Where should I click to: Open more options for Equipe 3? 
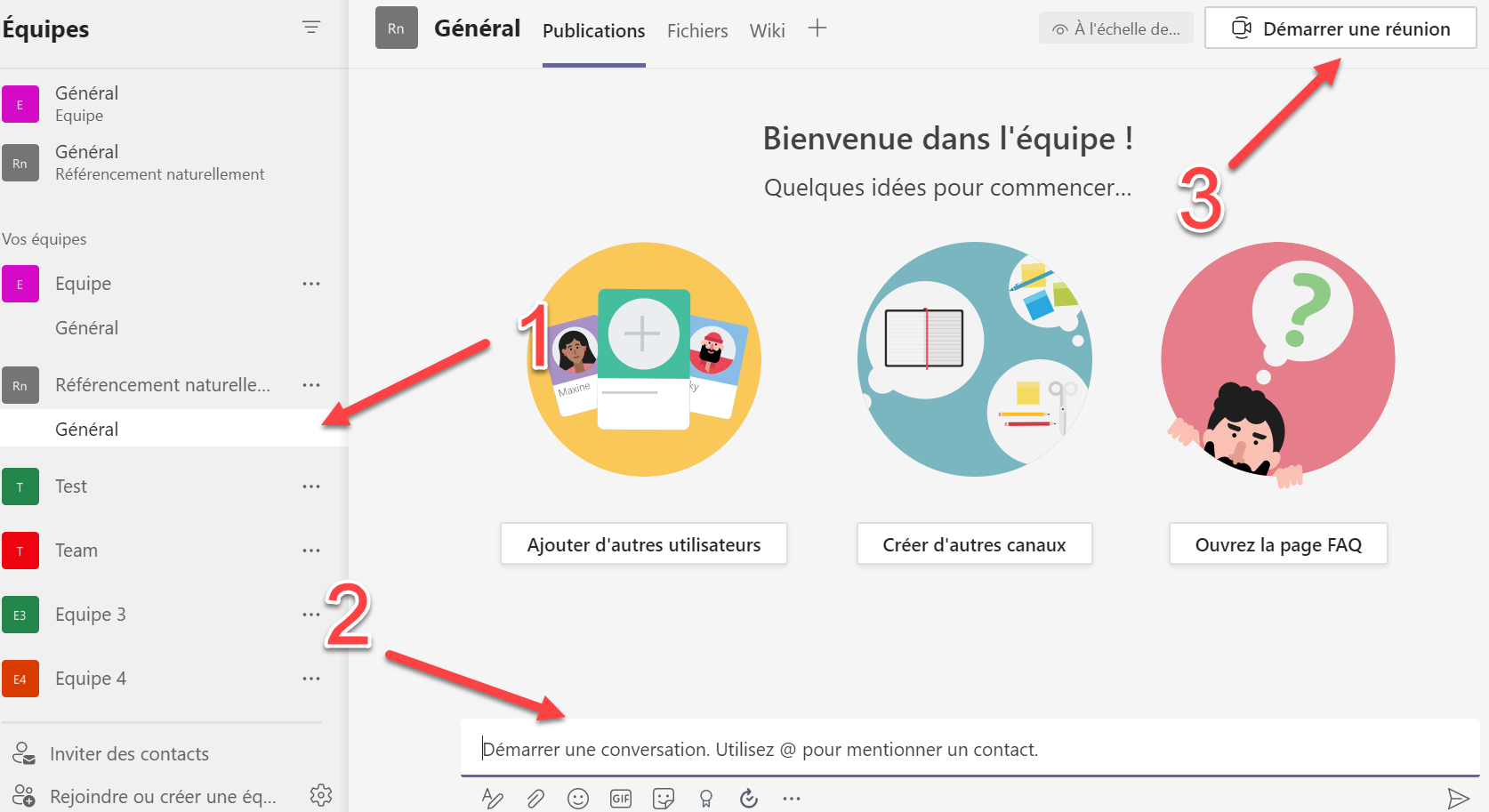(x=310, y=614)
